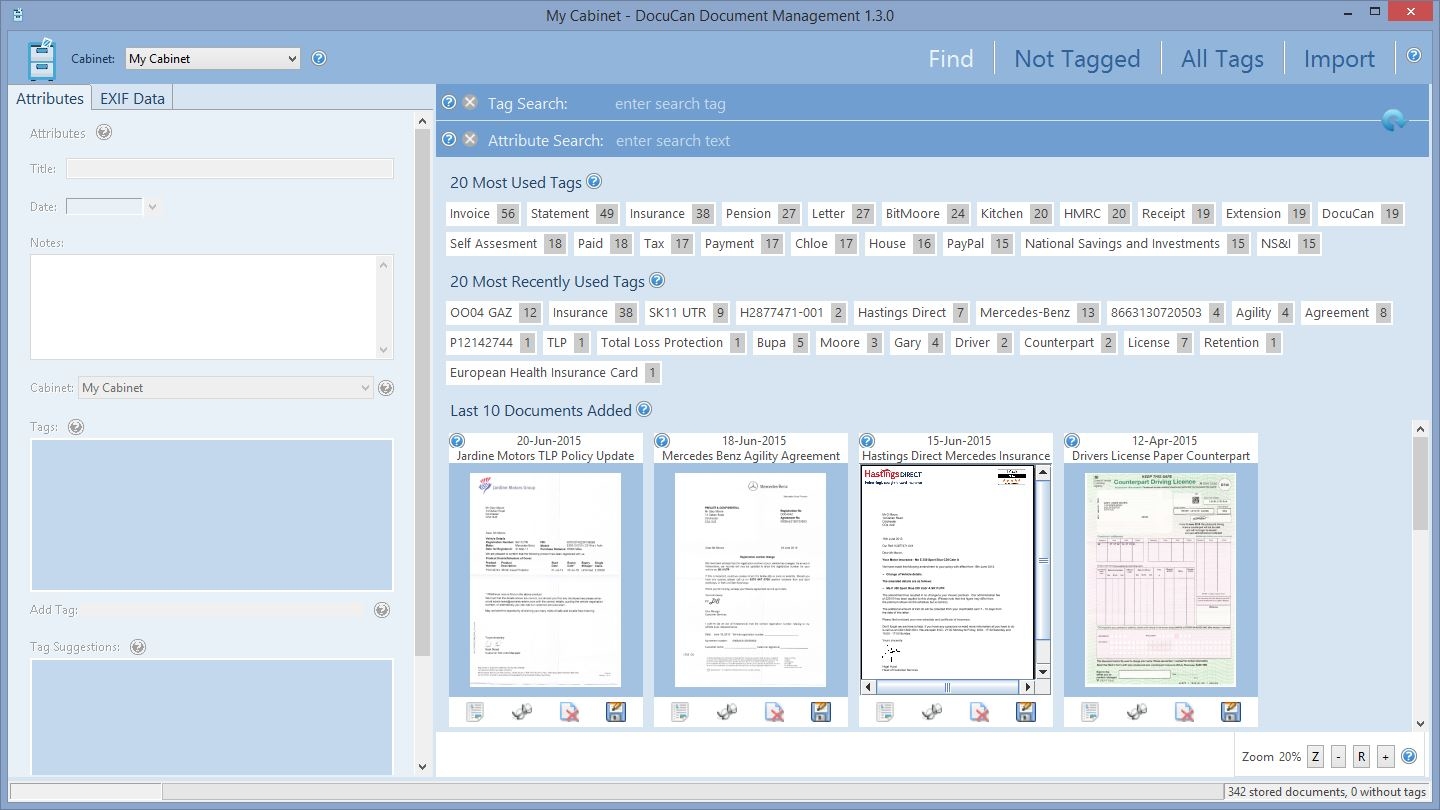This screenshot has width=1440, height=810.
Task: Click the Total Loss Protection tag
Action: click(x=671, y=342)
